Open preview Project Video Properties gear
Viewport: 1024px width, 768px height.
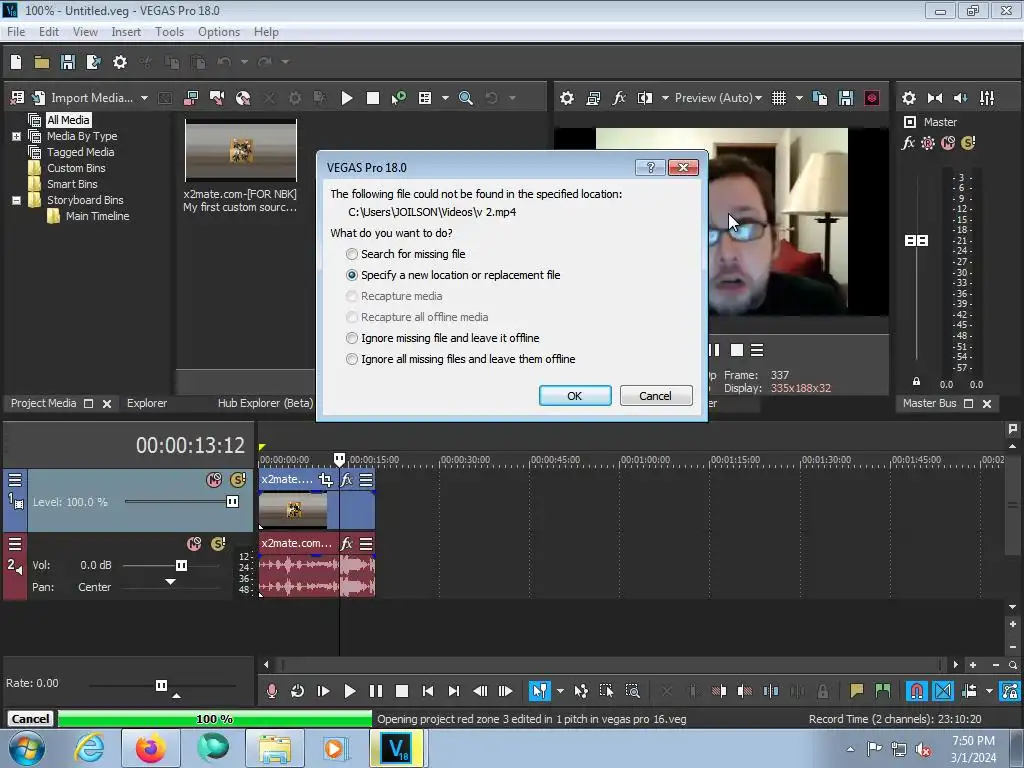pyautogui.click(x=567, y=98)
